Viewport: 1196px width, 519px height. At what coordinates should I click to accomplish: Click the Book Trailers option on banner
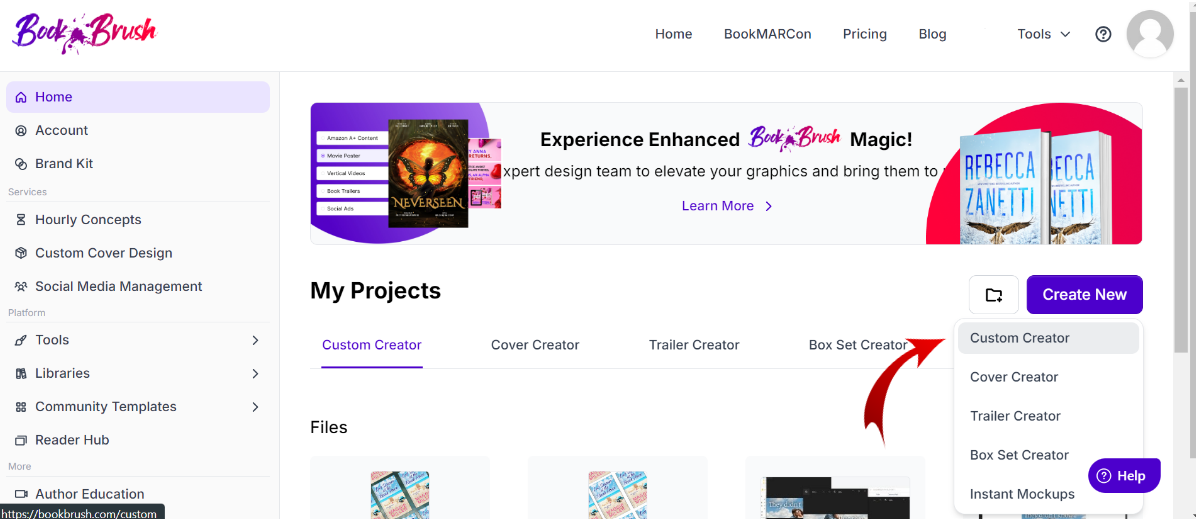pos(352,191)
